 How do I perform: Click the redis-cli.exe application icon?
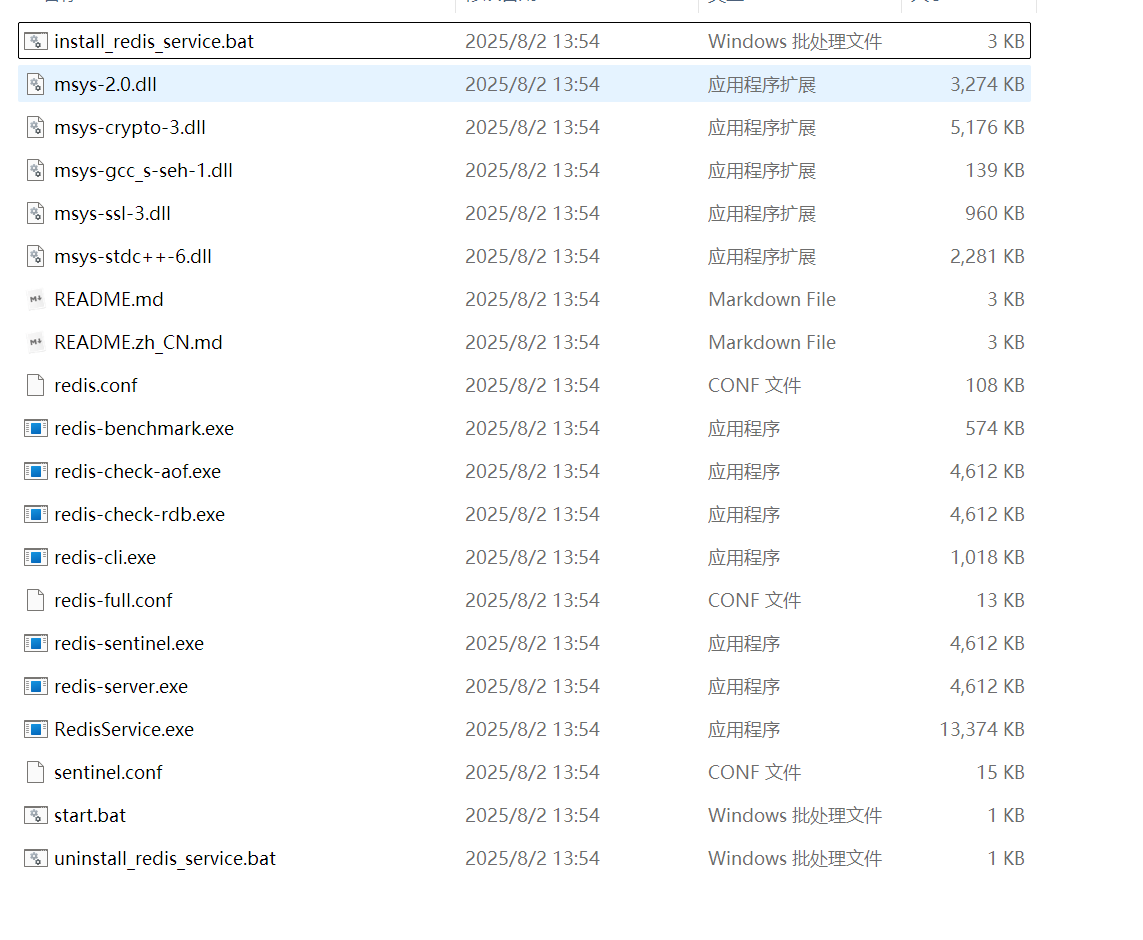(x=34, y=557)
